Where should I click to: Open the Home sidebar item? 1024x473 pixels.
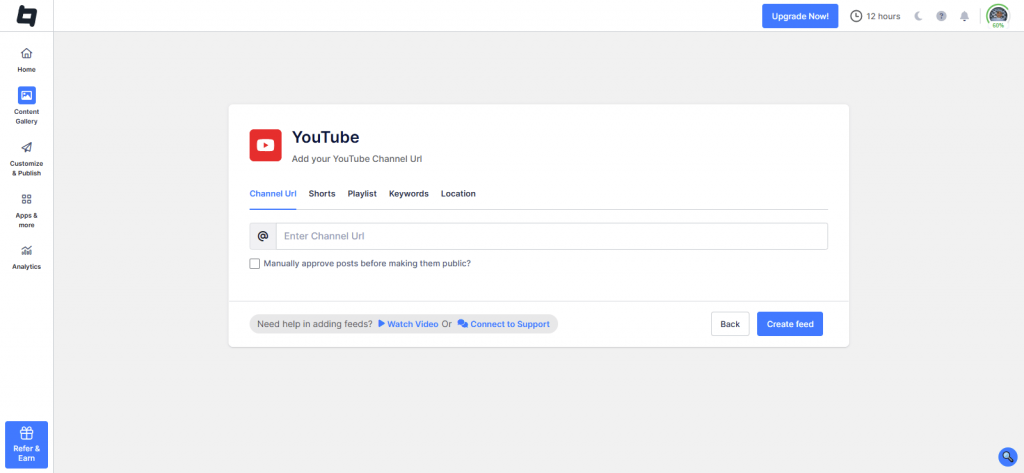27,60
